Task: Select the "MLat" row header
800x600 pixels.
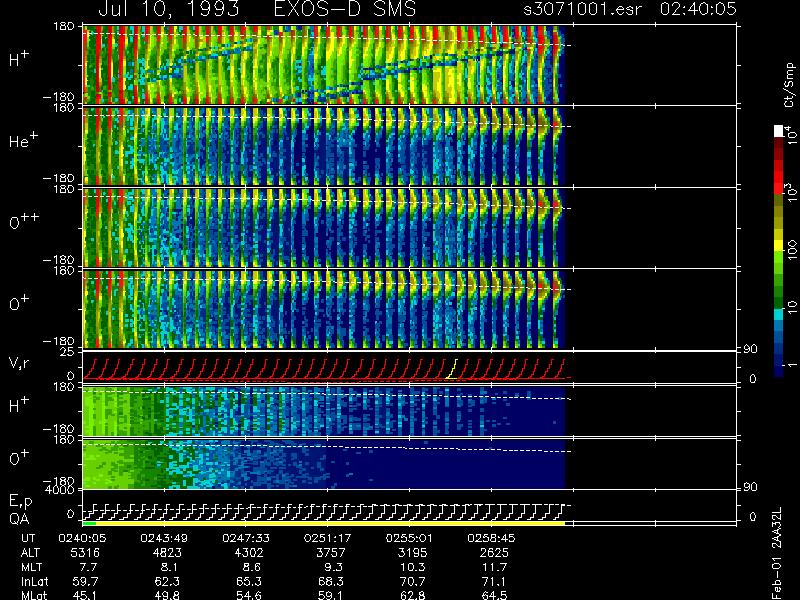Action: tap(34, 595)
